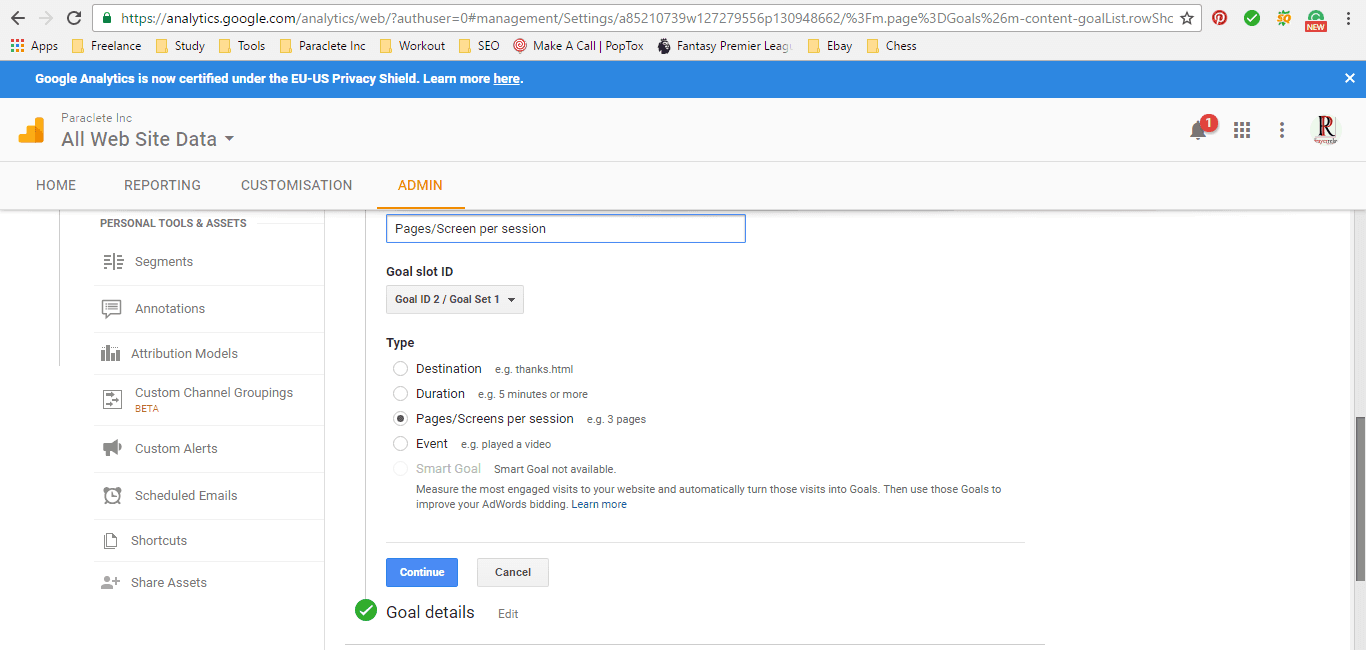The height and width of the screenshot is (650, 1366).
Task: Open Attribution Models settings
Action: pyautogui.click(x=184, y=354)
